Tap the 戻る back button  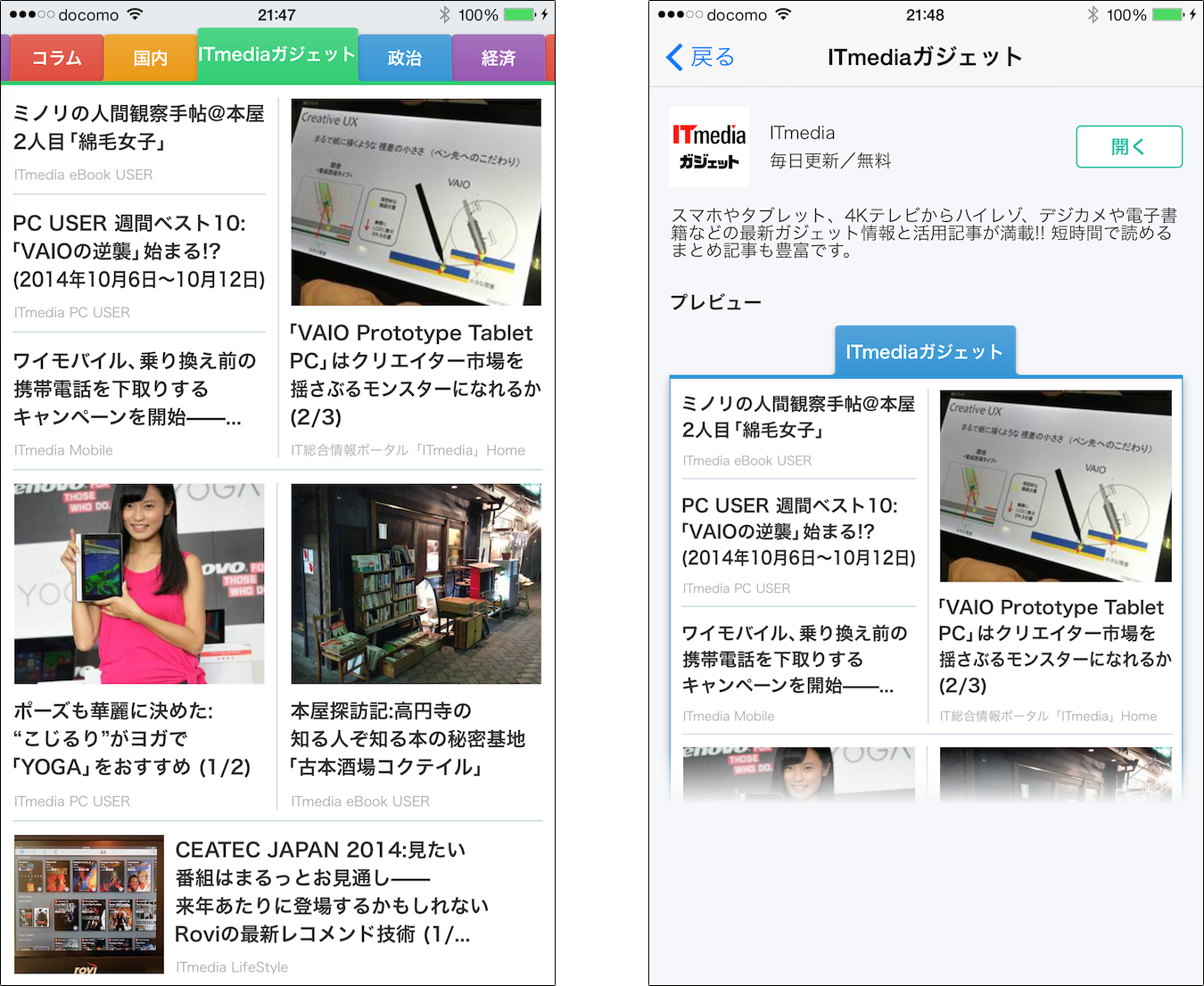(x=701, y=57)
